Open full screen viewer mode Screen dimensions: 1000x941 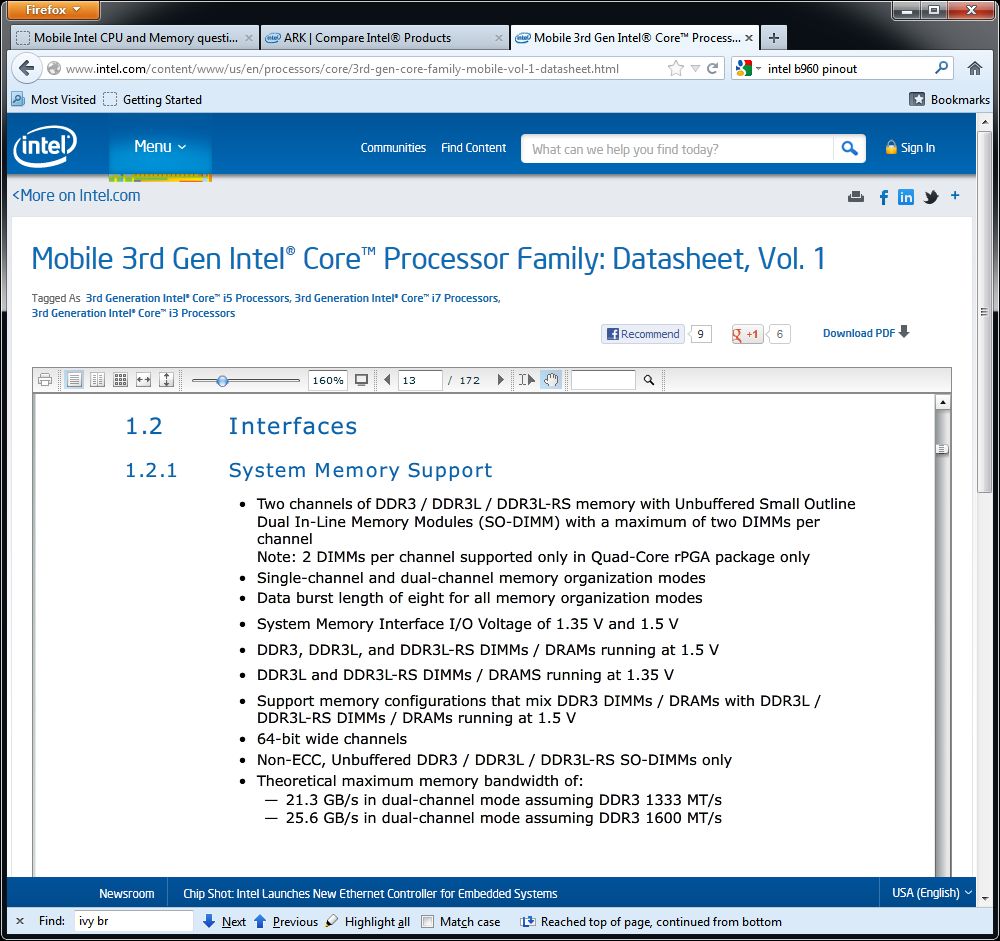362,380
